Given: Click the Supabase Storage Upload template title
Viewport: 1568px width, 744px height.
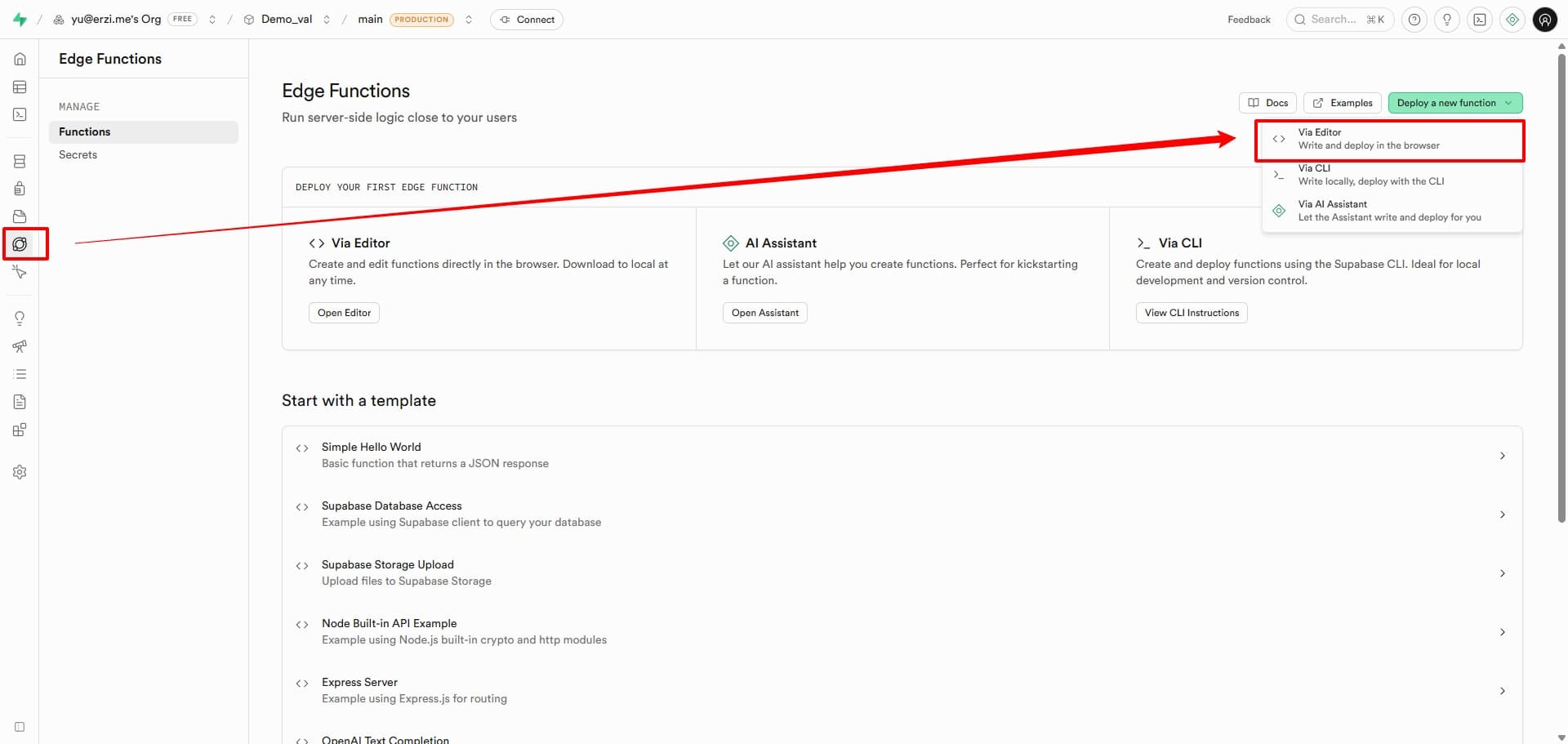Looking at the screenshot, I should pyautogui.click(x=388, y=564).
